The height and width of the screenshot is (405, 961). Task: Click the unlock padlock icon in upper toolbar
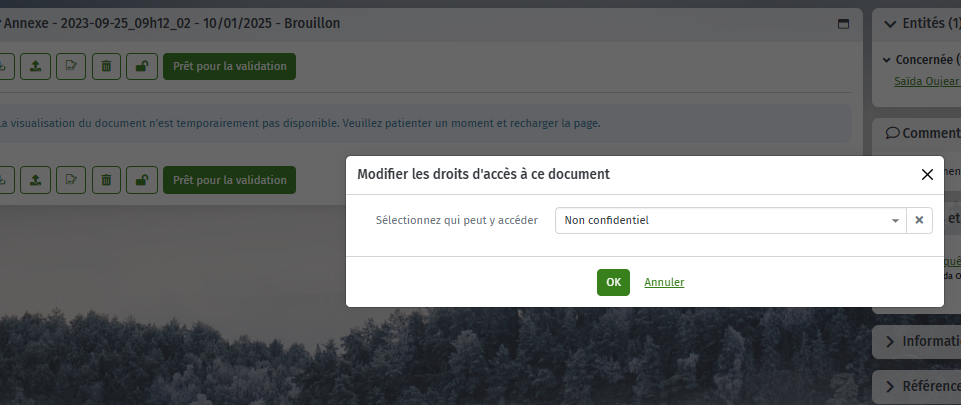[142, 66]
